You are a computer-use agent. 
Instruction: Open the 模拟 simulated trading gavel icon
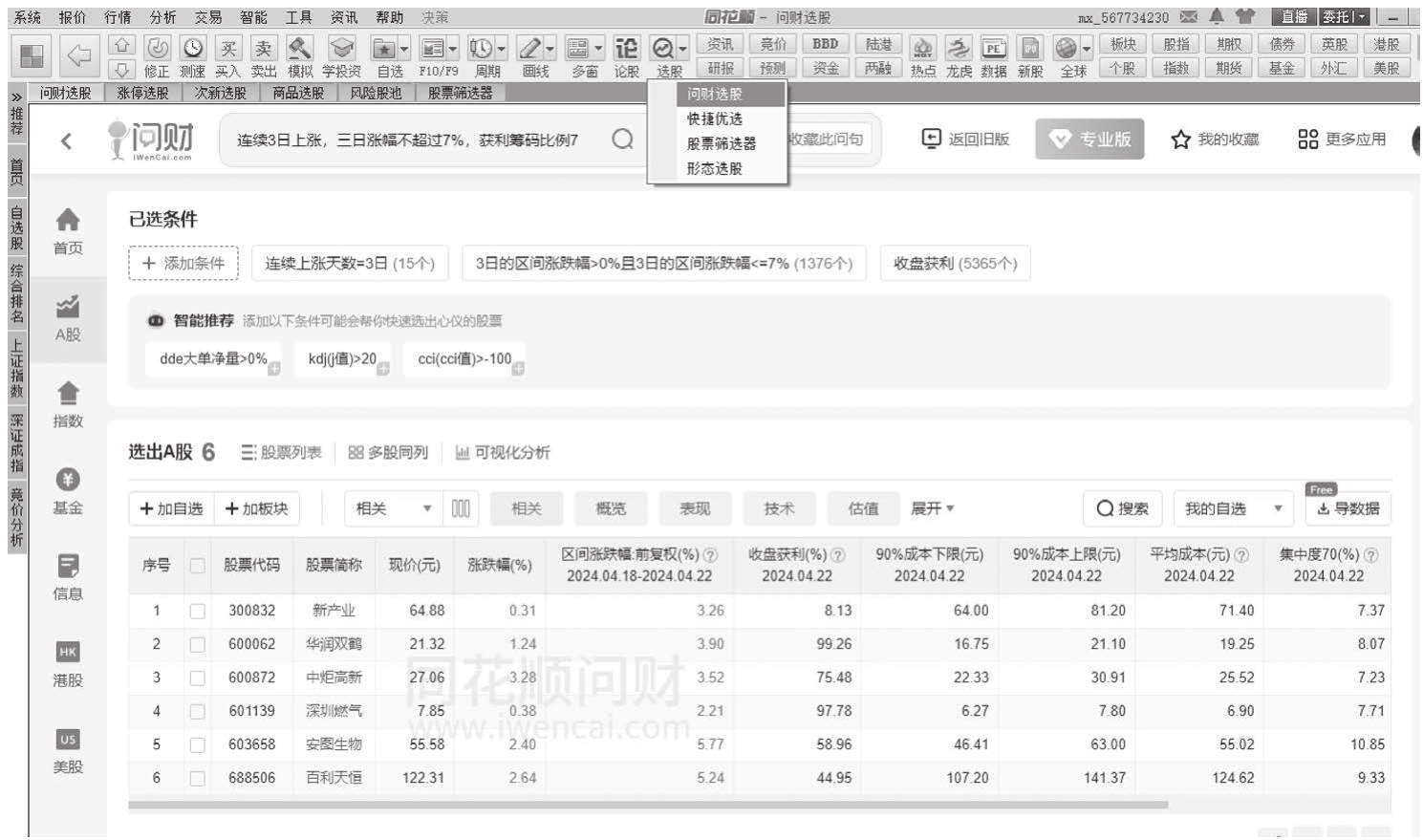[x=300, y=48]
